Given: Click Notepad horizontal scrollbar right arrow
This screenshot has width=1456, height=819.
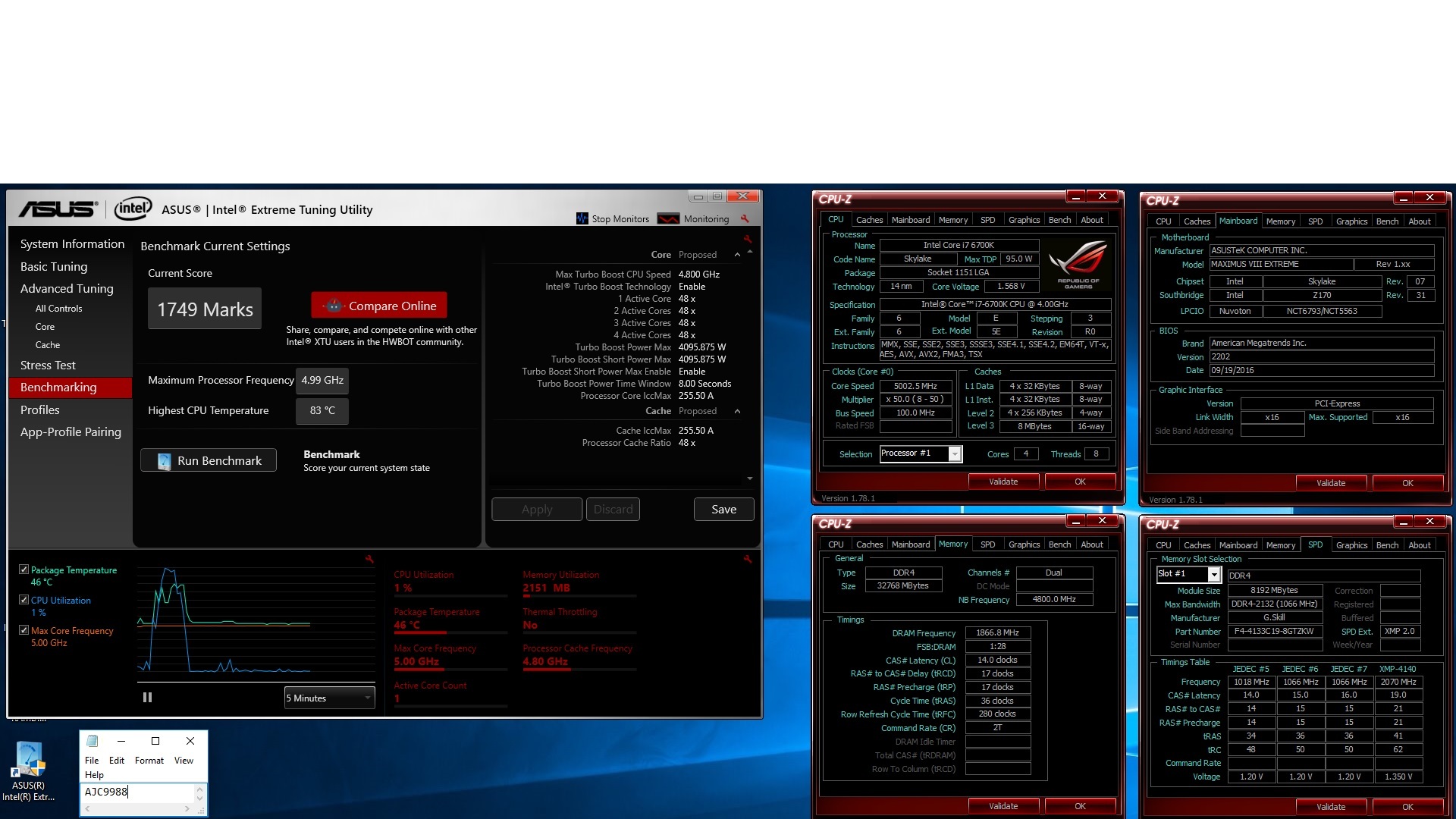Looking at the screenshot, I should click(187, 809).
